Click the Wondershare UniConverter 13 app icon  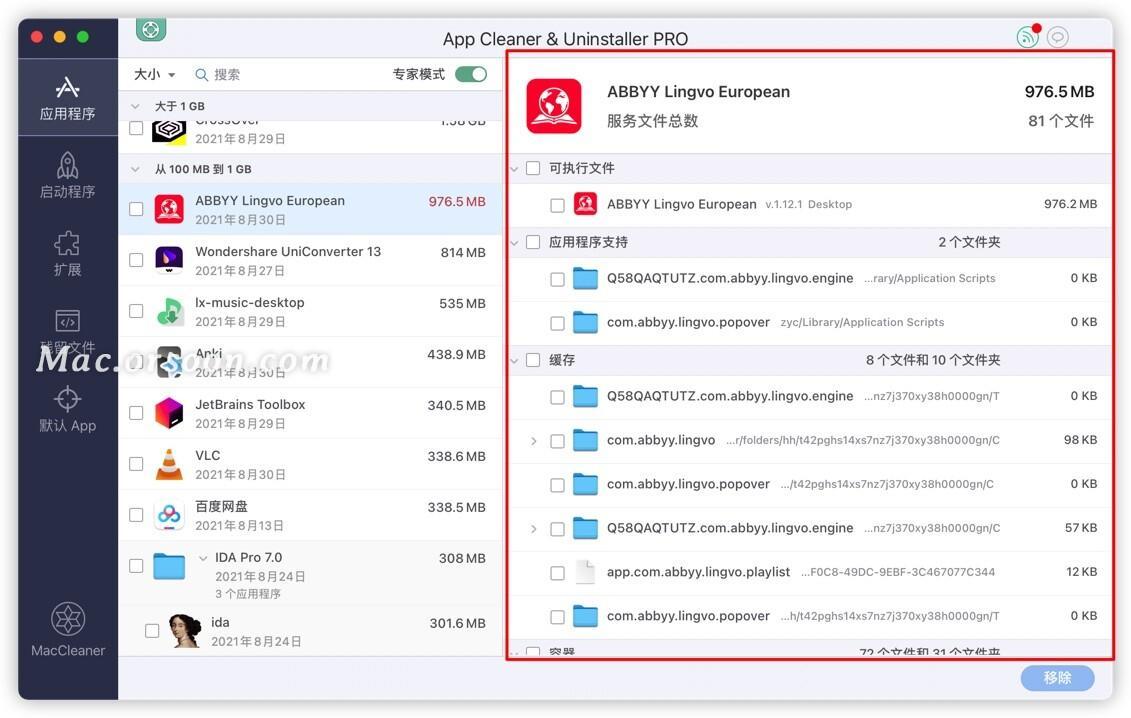tap(168, 260)
